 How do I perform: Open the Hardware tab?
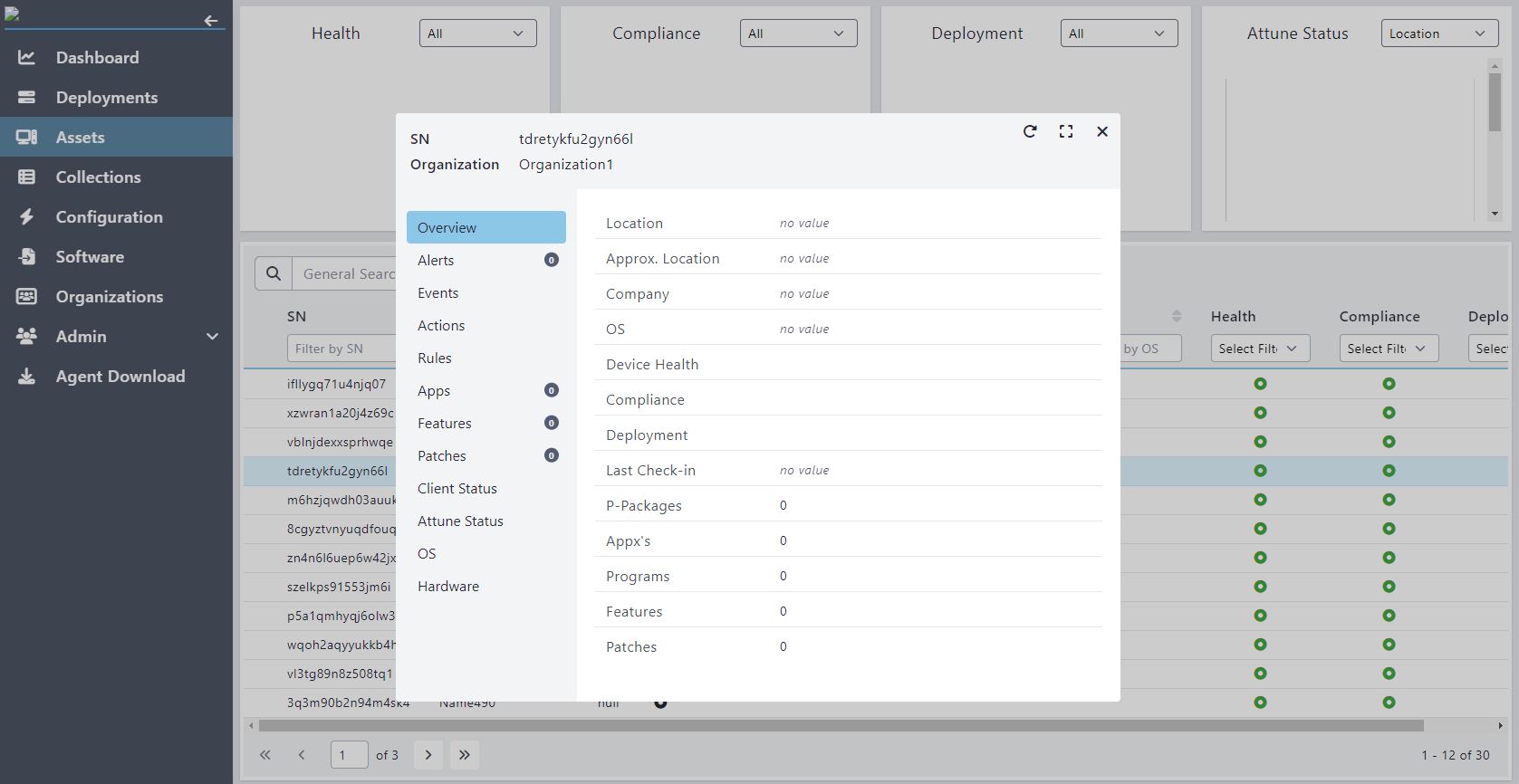pos(486,586)
